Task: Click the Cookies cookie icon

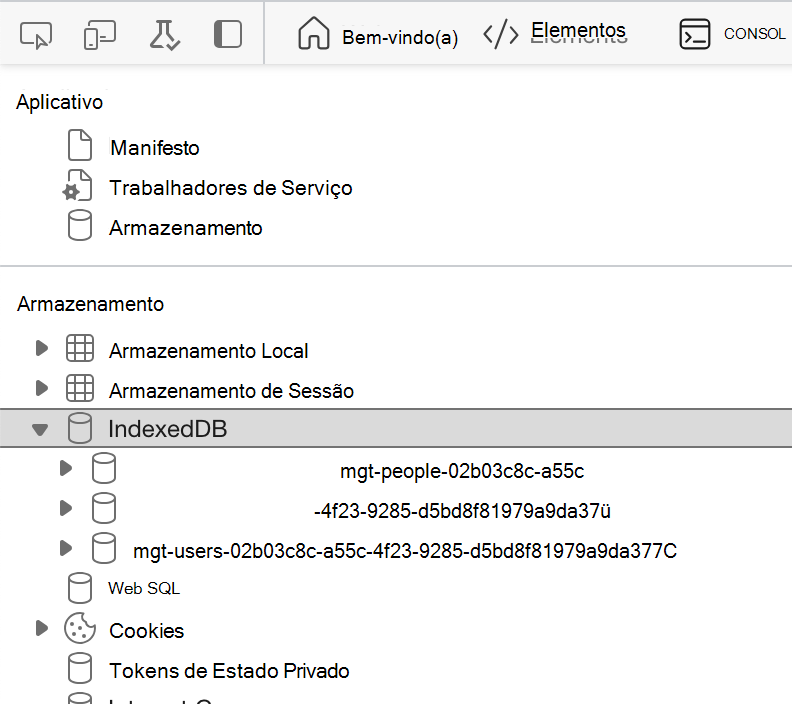Action: 80,628
